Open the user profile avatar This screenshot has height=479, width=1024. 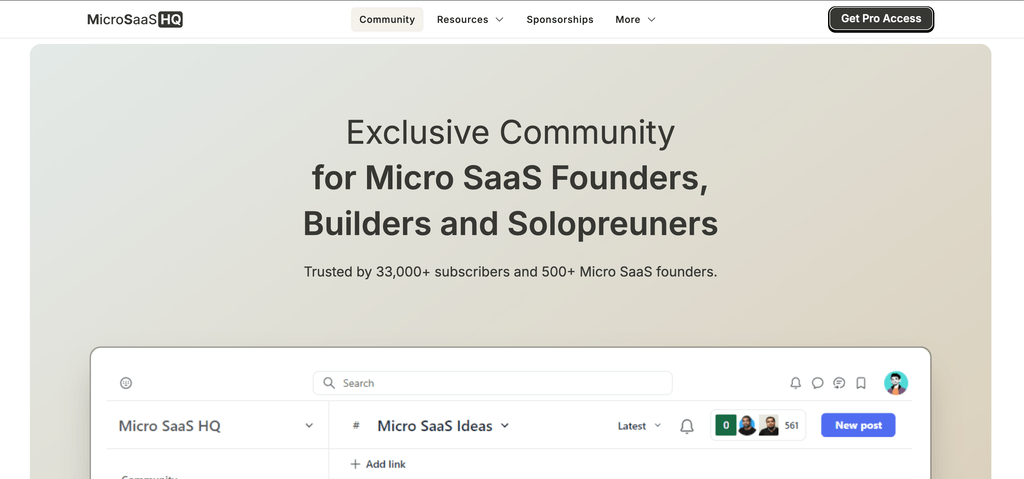(896, 383)
